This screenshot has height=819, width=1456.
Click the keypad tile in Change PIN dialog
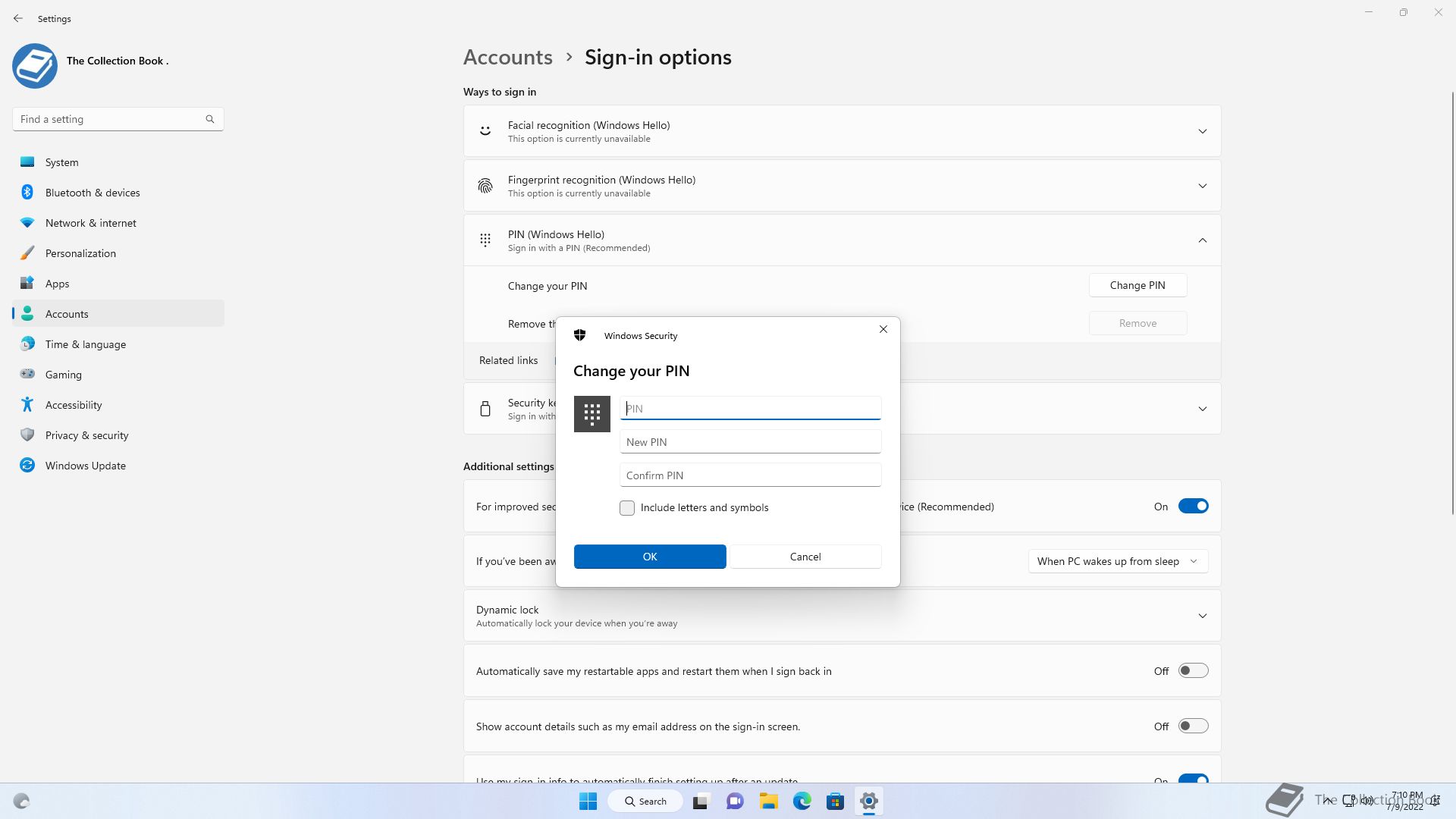click(x=592, y=414)
